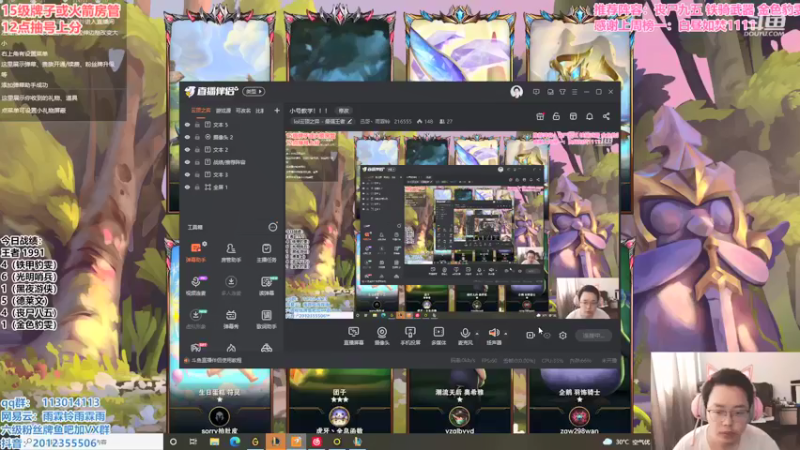Click the pencil icon to edit the lol云顶之弈 category
This screenshot has height=450, width=800.
349,121
